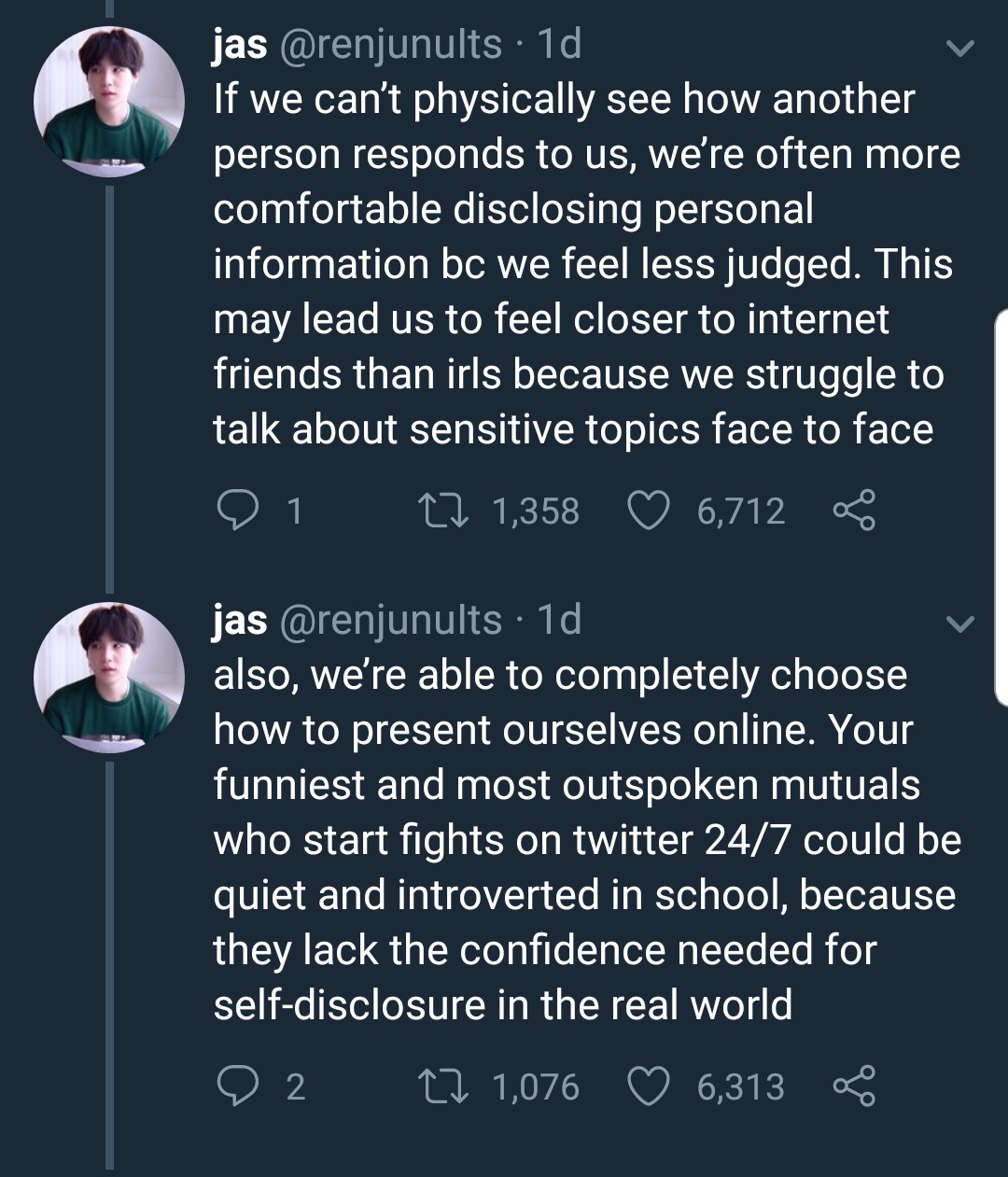1008x1177 pixels.
Task: Open the @renjunults handle on the 'self-disclosure' tweet
Action: tap(391, 621)
